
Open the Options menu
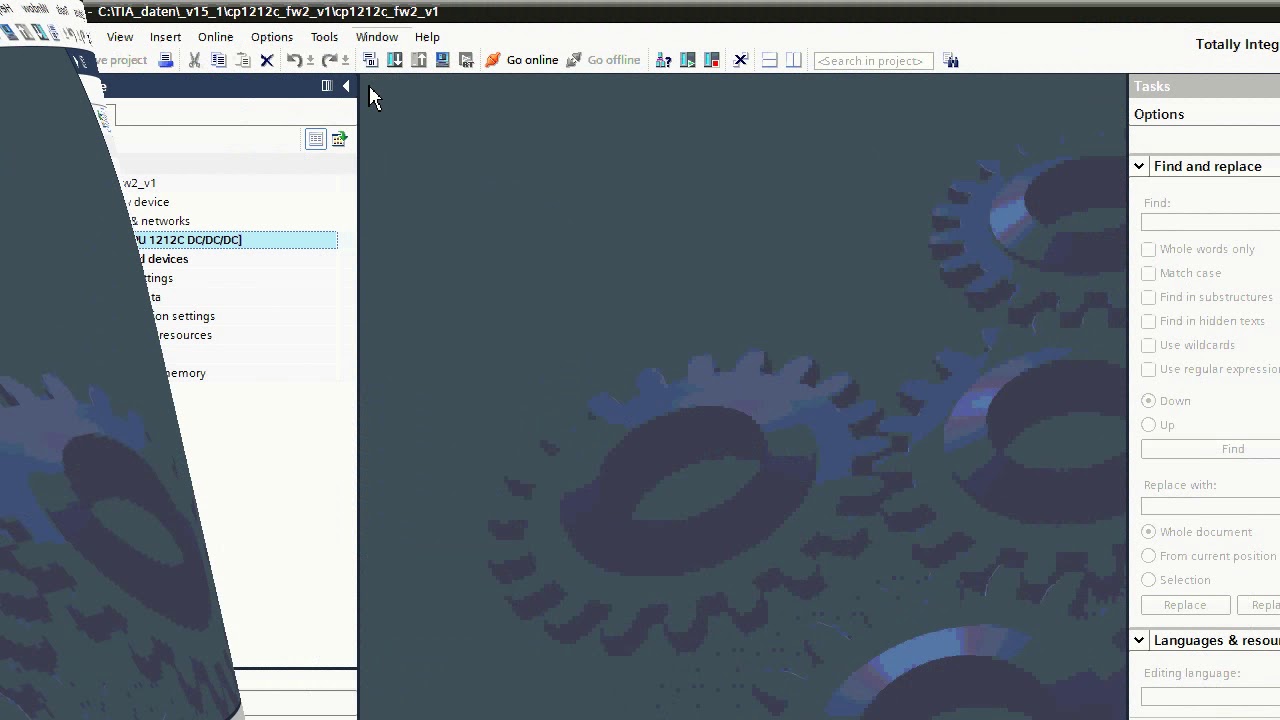click(272, 37)
